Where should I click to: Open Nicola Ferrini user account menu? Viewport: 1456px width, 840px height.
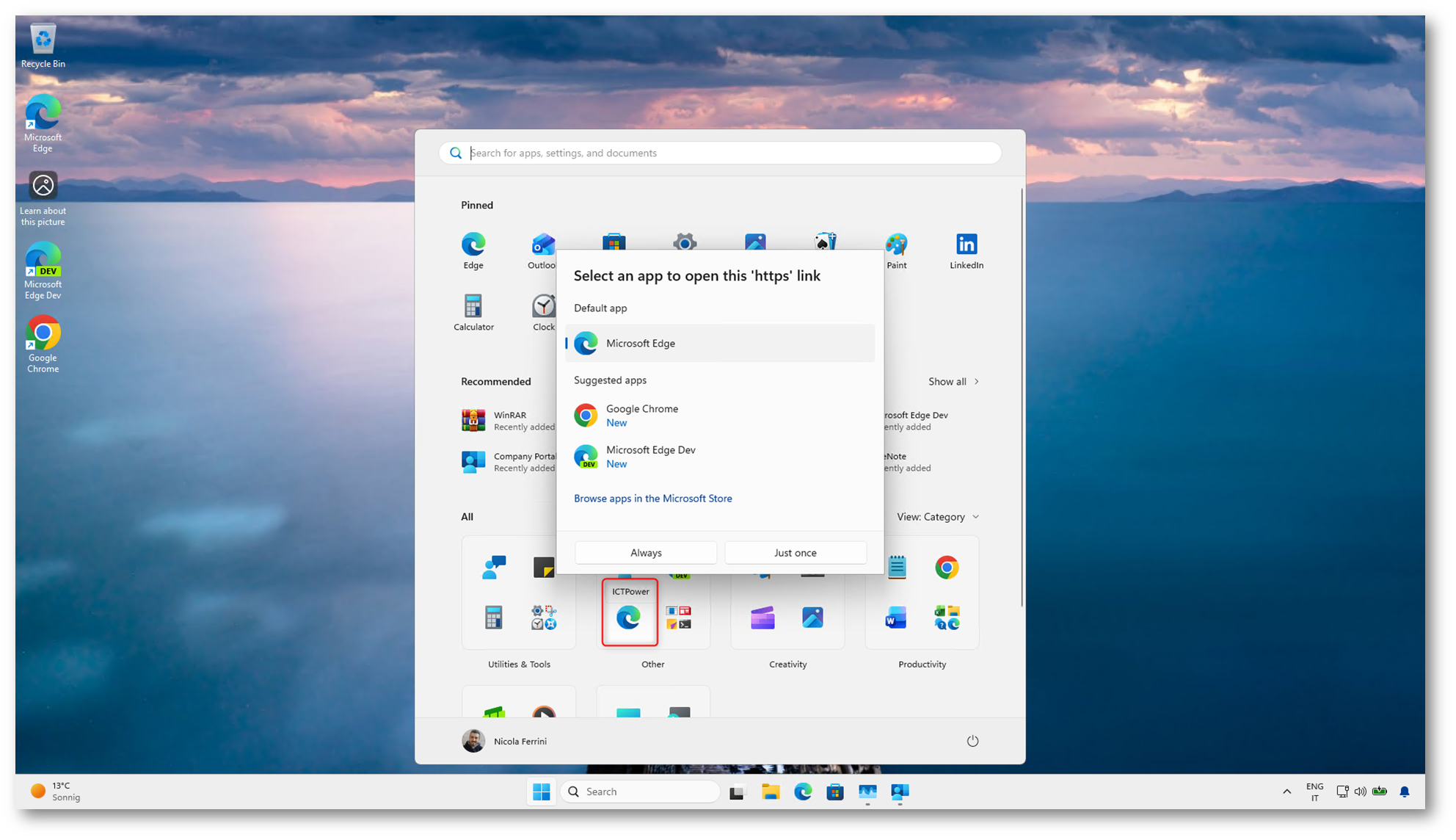point(505,741)
